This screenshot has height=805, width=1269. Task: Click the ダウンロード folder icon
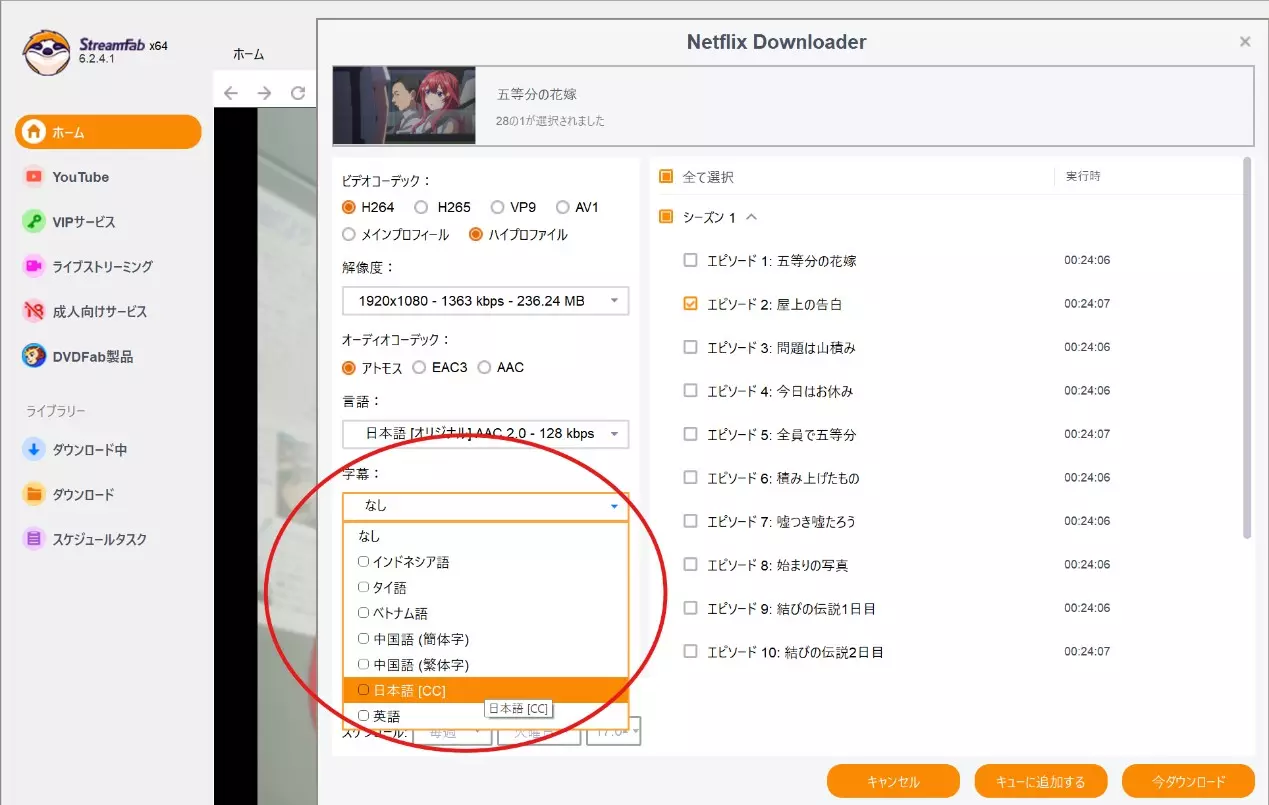coord(34,494)
